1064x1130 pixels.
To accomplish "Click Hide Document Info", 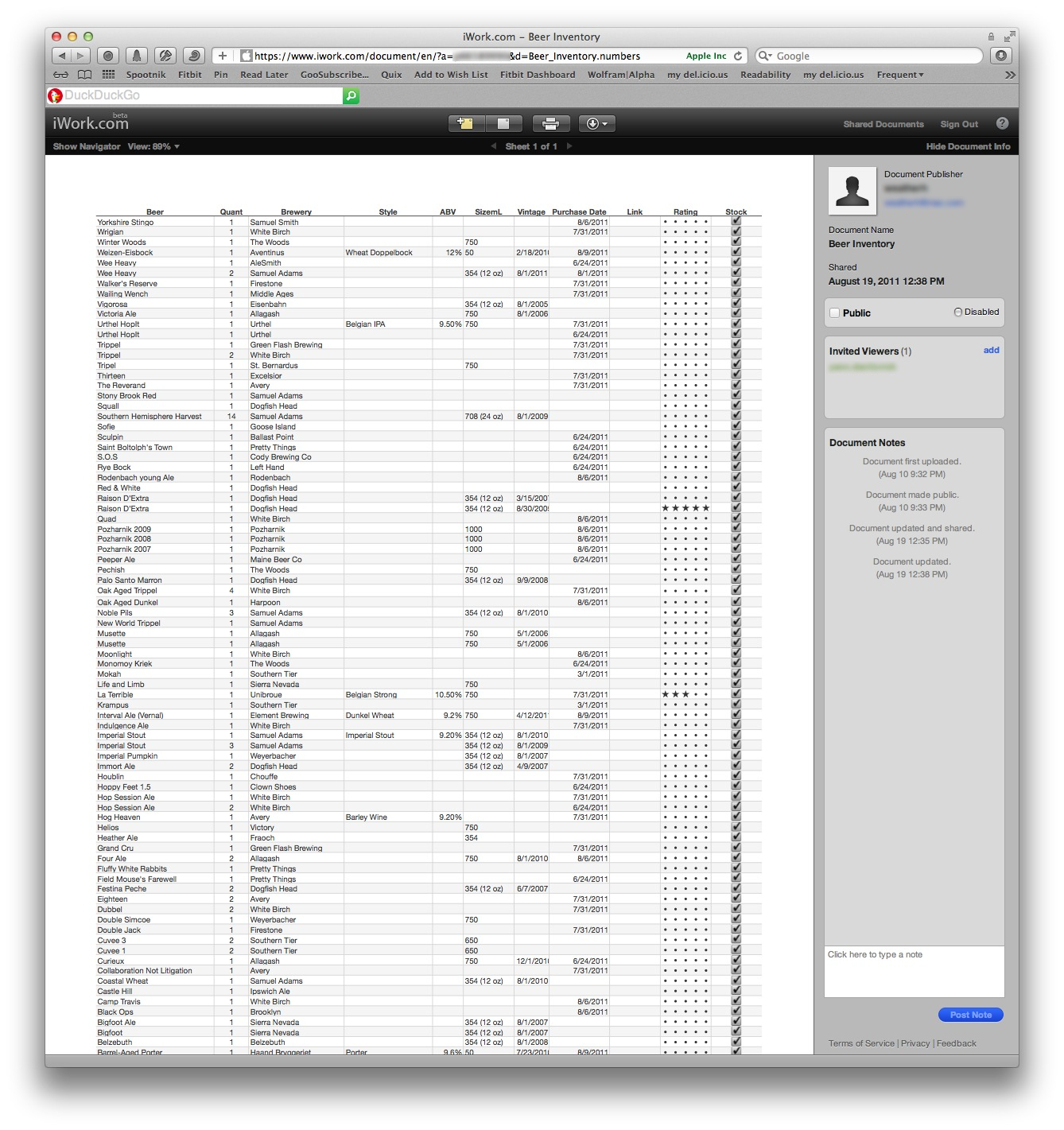I will pyautogui.click(x=968, y=146).
